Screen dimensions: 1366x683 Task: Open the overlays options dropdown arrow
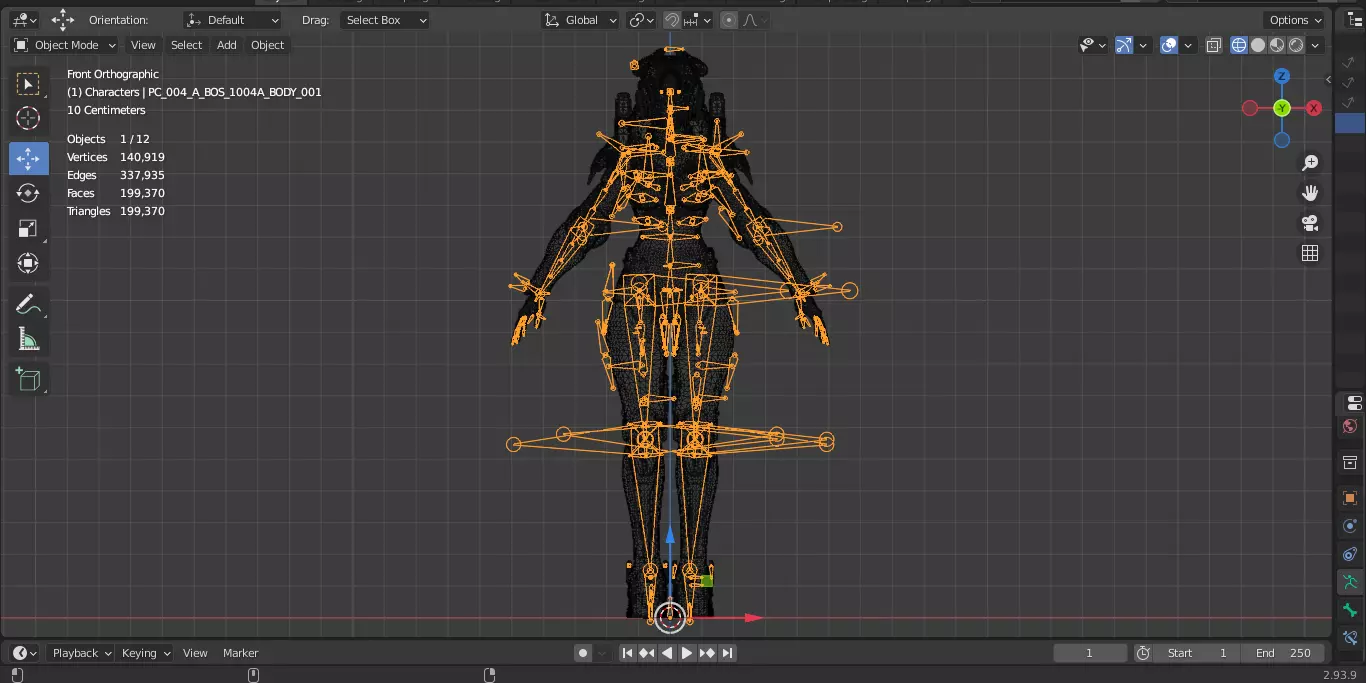point(1188,45)
